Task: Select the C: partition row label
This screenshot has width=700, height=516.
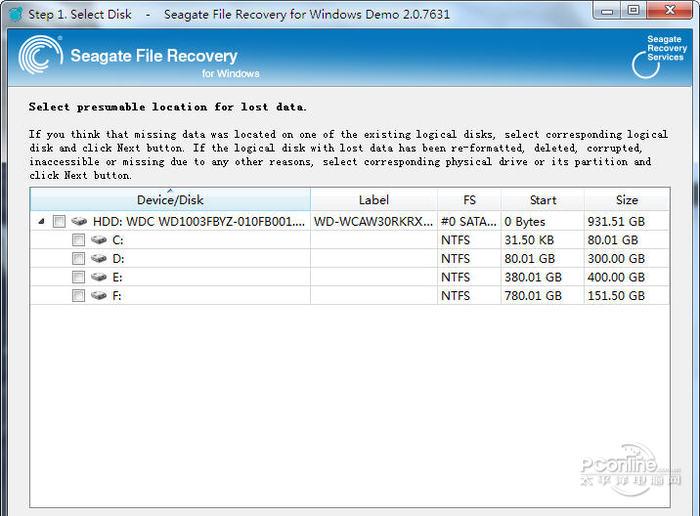Action: [x=118, y=240]
